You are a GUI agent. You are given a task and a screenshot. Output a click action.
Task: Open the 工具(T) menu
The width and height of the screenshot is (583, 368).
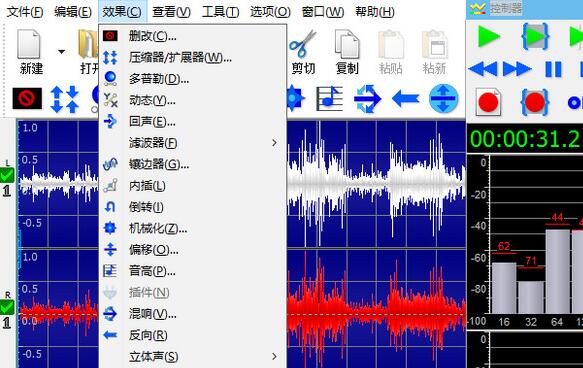220,12
